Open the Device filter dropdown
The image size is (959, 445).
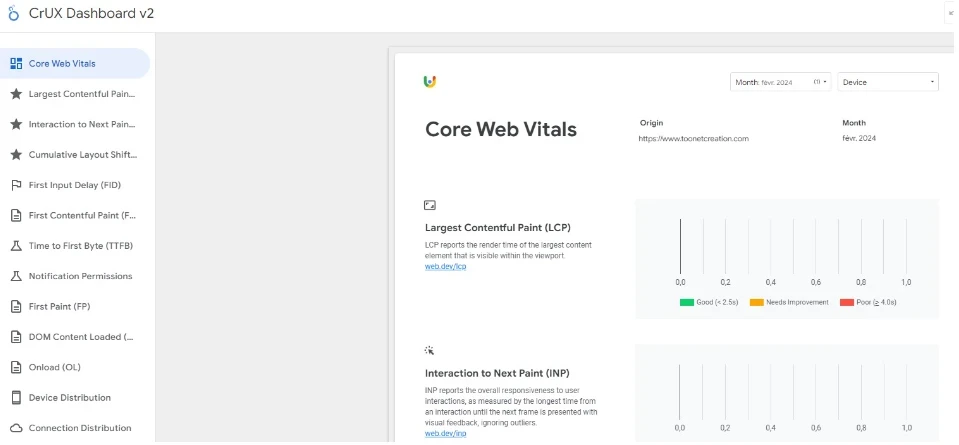pos(888,82)
